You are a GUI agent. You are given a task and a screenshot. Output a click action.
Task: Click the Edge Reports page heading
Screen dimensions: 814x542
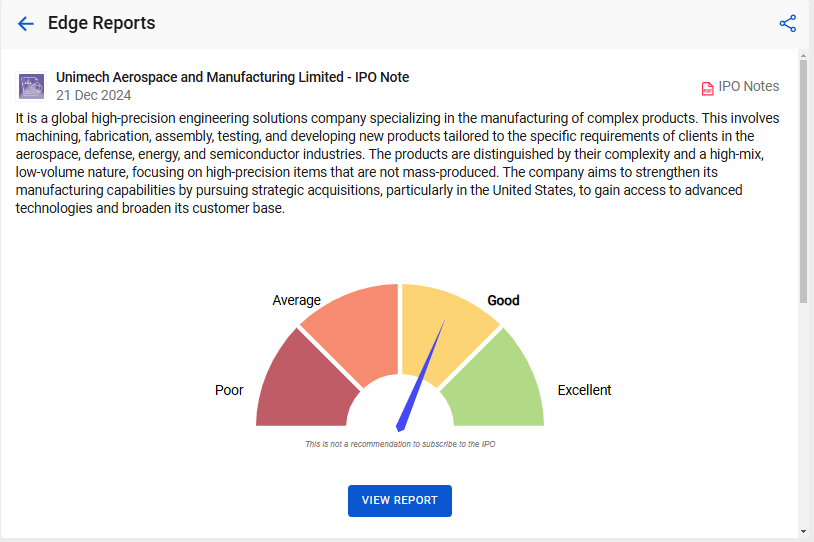[x=101, y=23]
